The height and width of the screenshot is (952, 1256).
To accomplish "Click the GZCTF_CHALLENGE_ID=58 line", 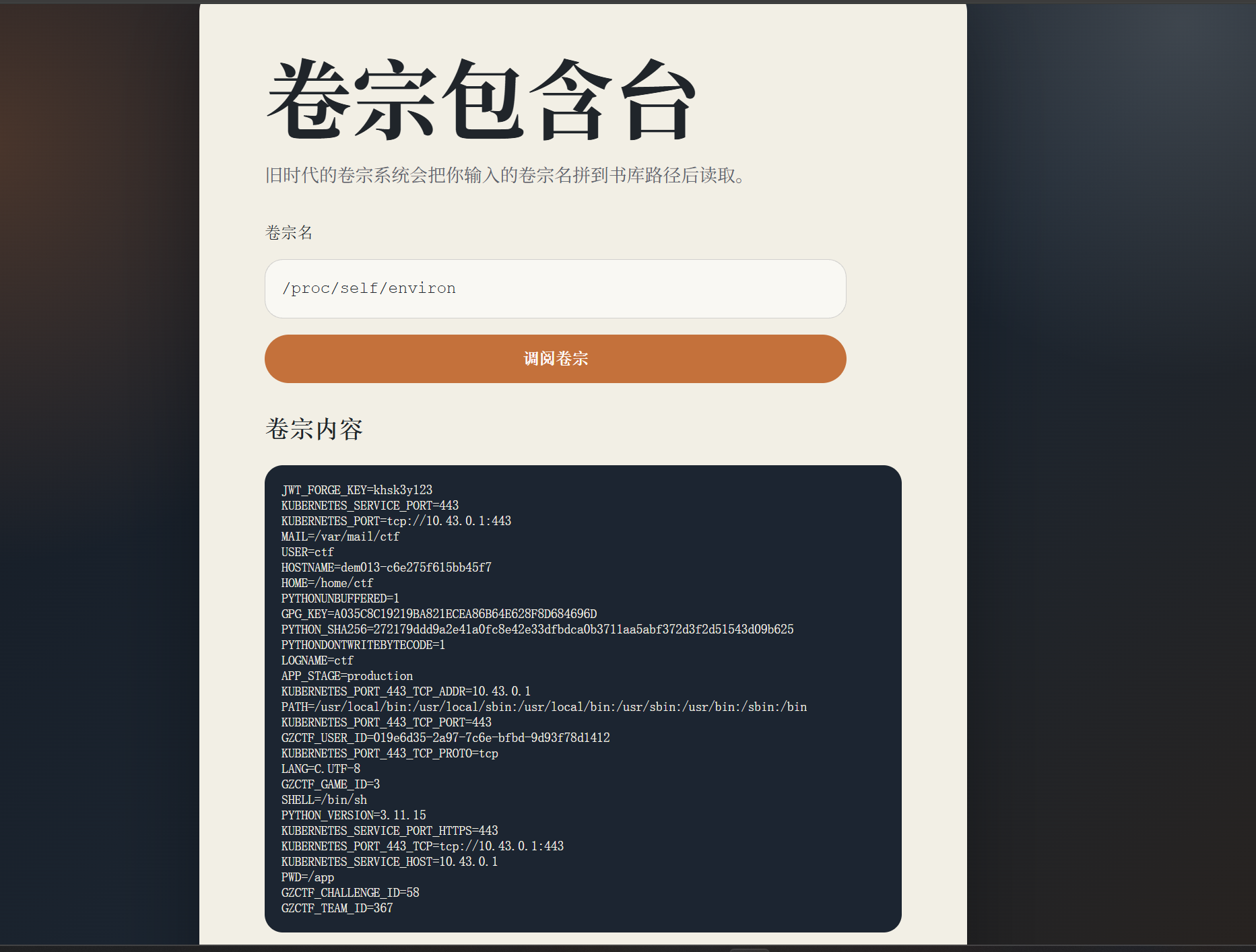I will 350,893.
